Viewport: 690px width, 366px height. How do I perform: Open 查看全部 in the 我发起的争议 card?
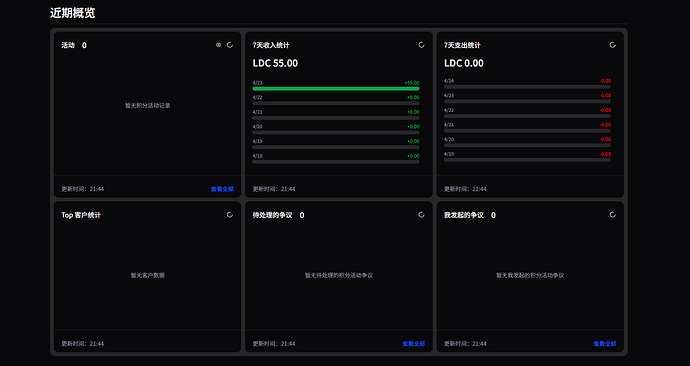(x=605, y=344)
